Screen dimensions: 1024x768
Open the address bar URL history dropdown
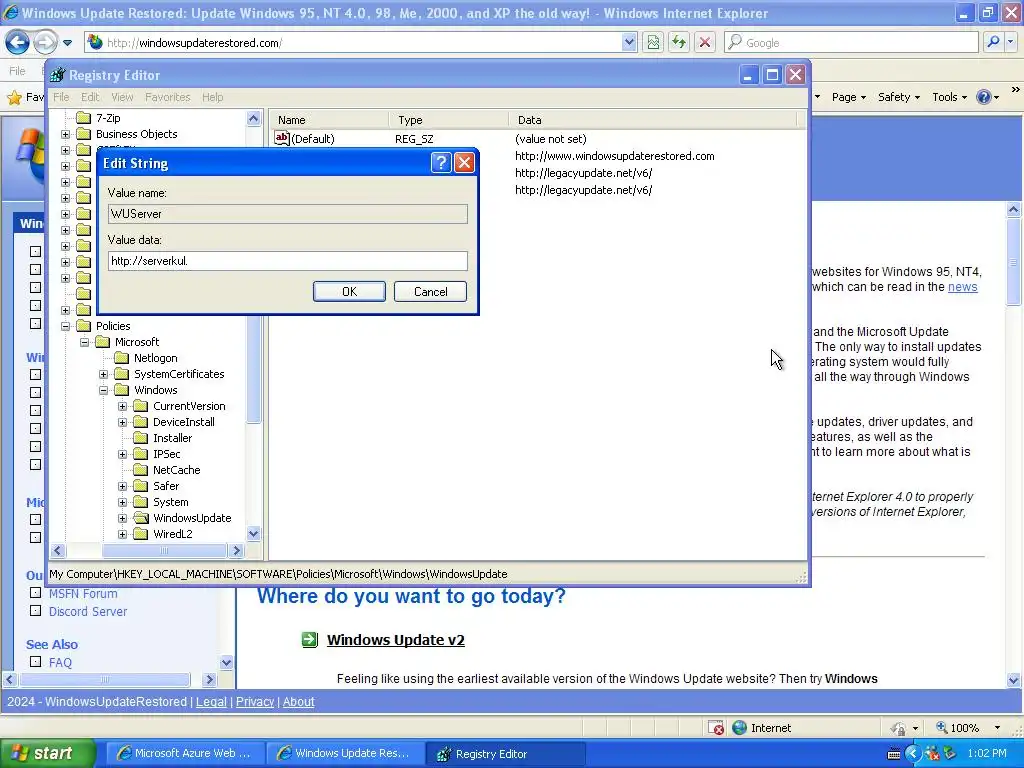tap(628, 42)
